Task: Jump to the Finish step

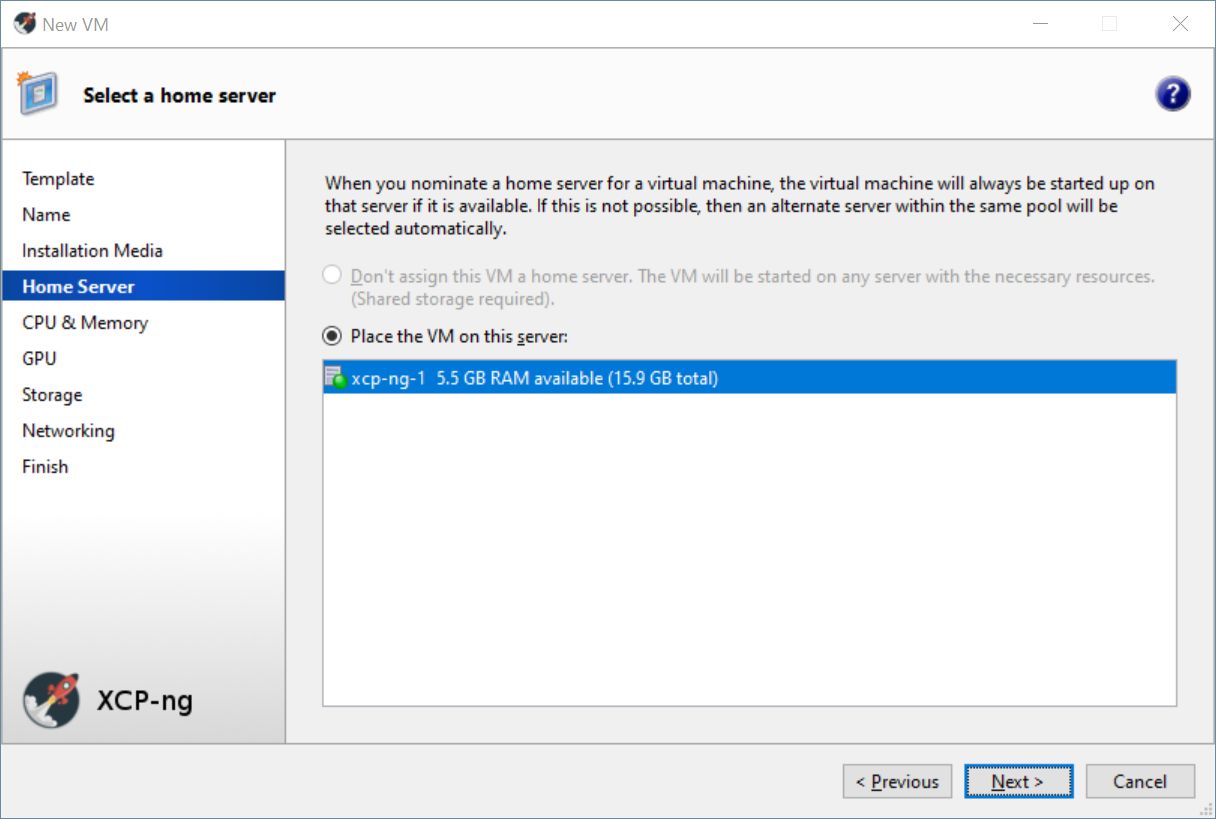Action: coord(45,467)
